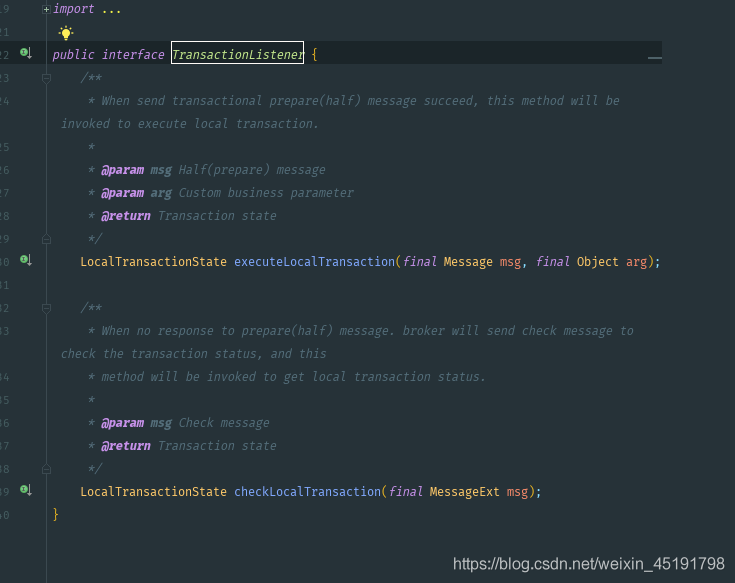Click the MessageExt parameter type

pyautogui.click(x=464, y=492)
